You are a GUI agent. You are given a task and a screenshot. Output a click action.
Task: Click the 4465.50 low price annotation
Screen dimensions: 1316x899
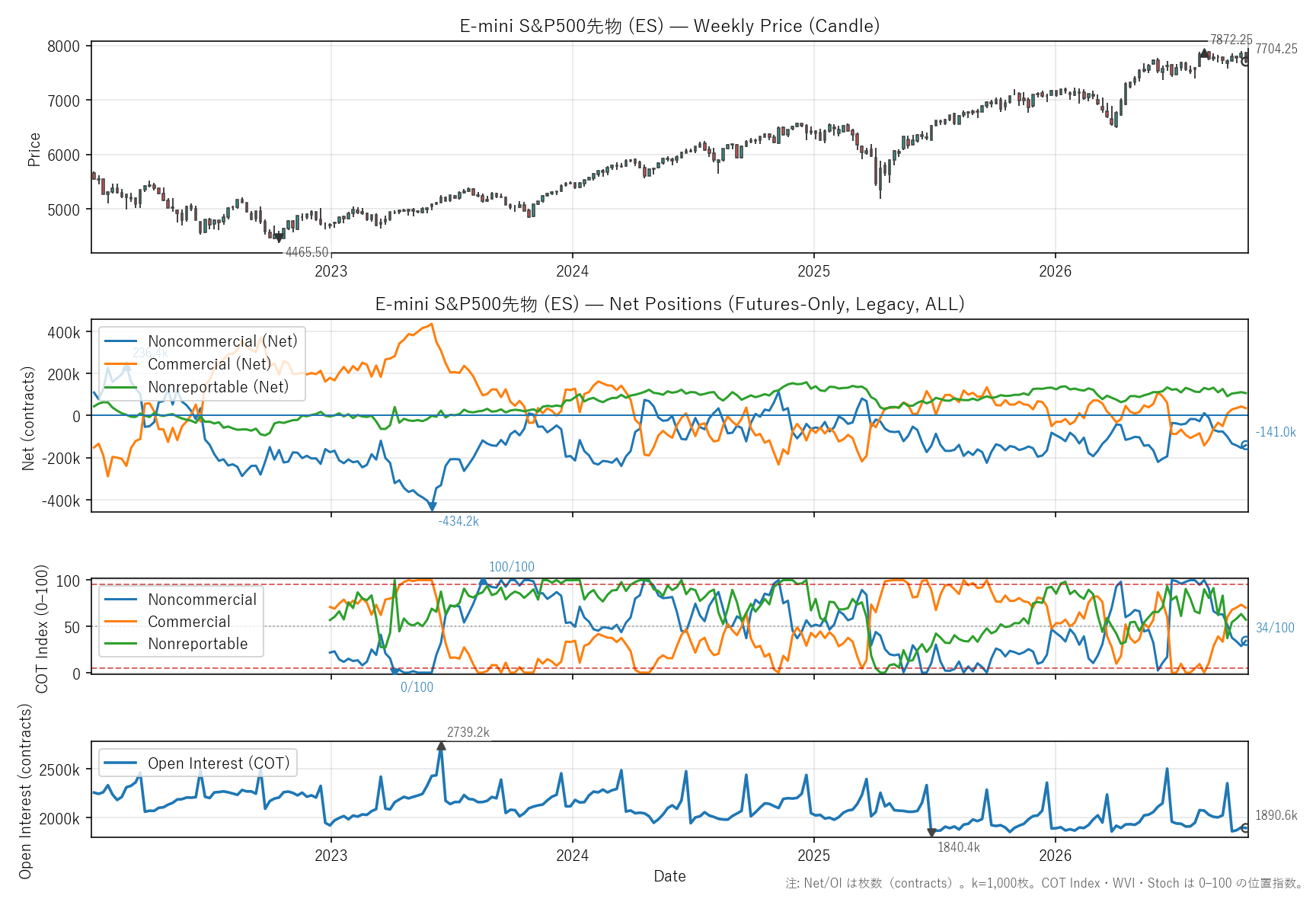pyautogui.click(x=307, y=252)
